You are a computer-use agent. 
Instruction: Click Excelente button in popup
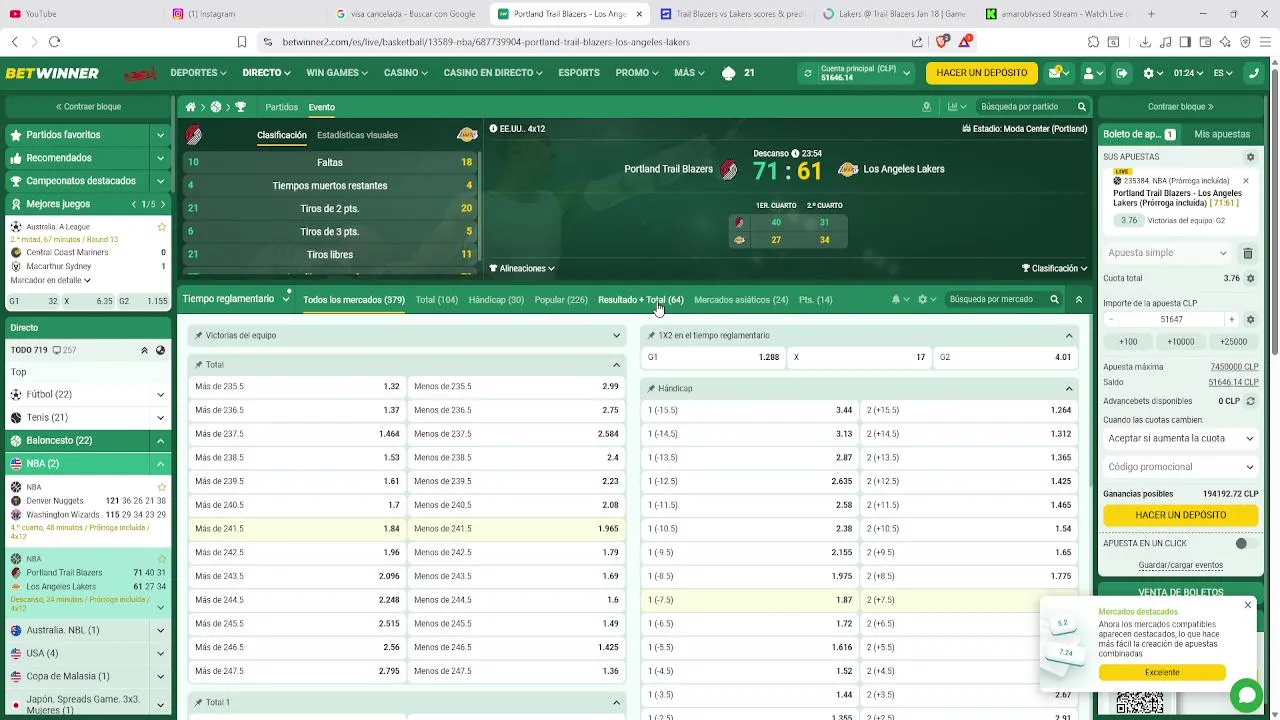(1162, 673)
